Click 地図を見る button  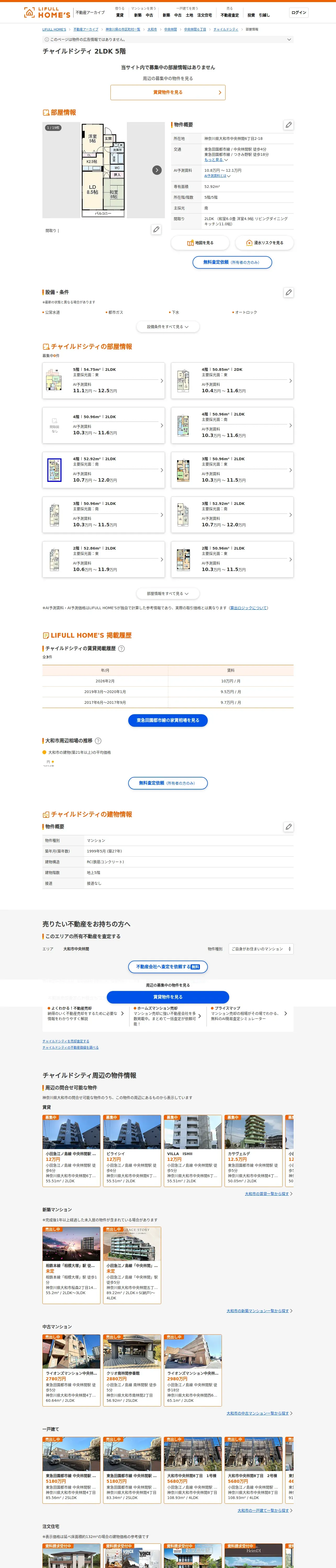tap(199, 243)
